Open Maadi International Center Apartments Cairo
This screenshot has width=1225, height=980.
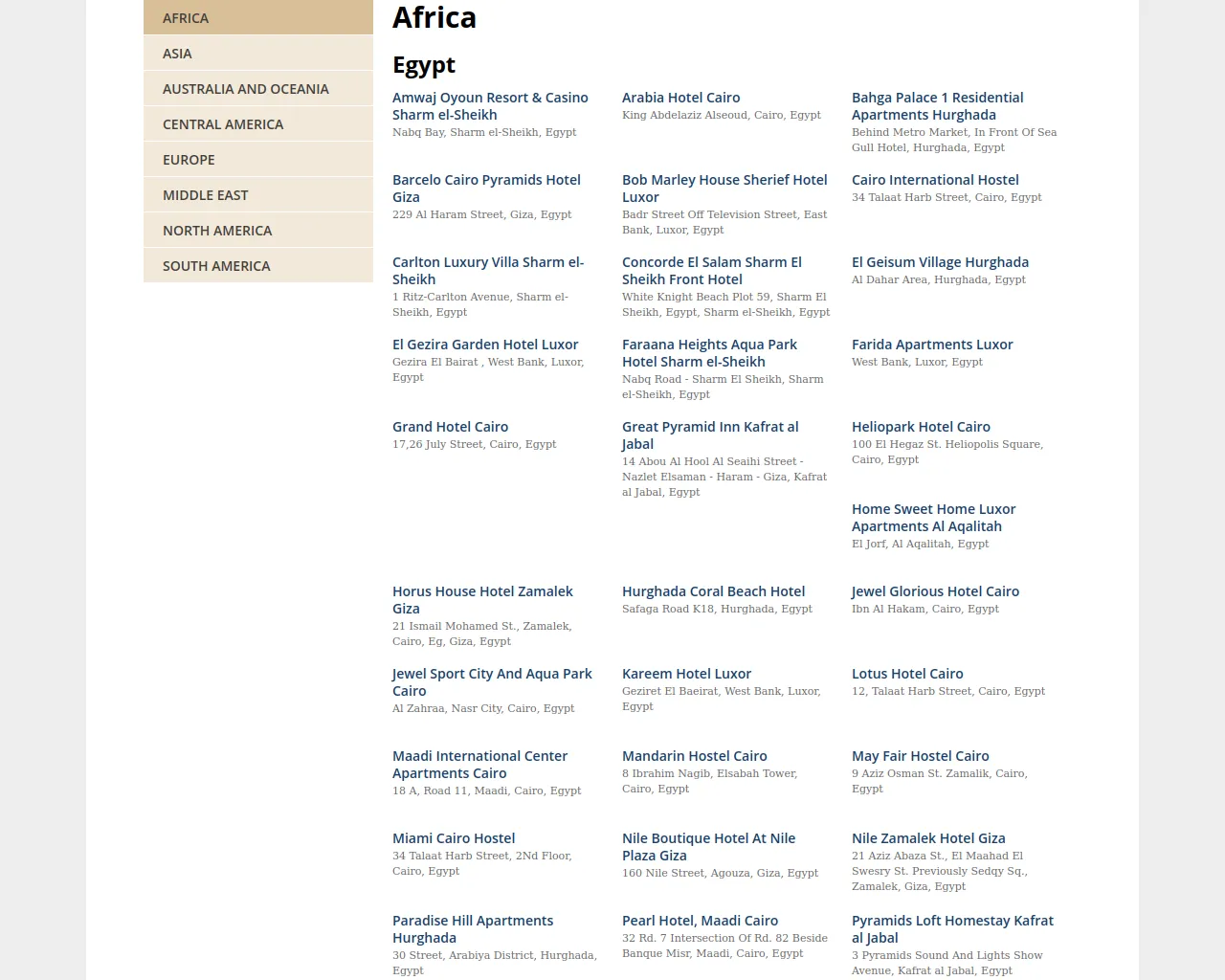coord(479,765)
